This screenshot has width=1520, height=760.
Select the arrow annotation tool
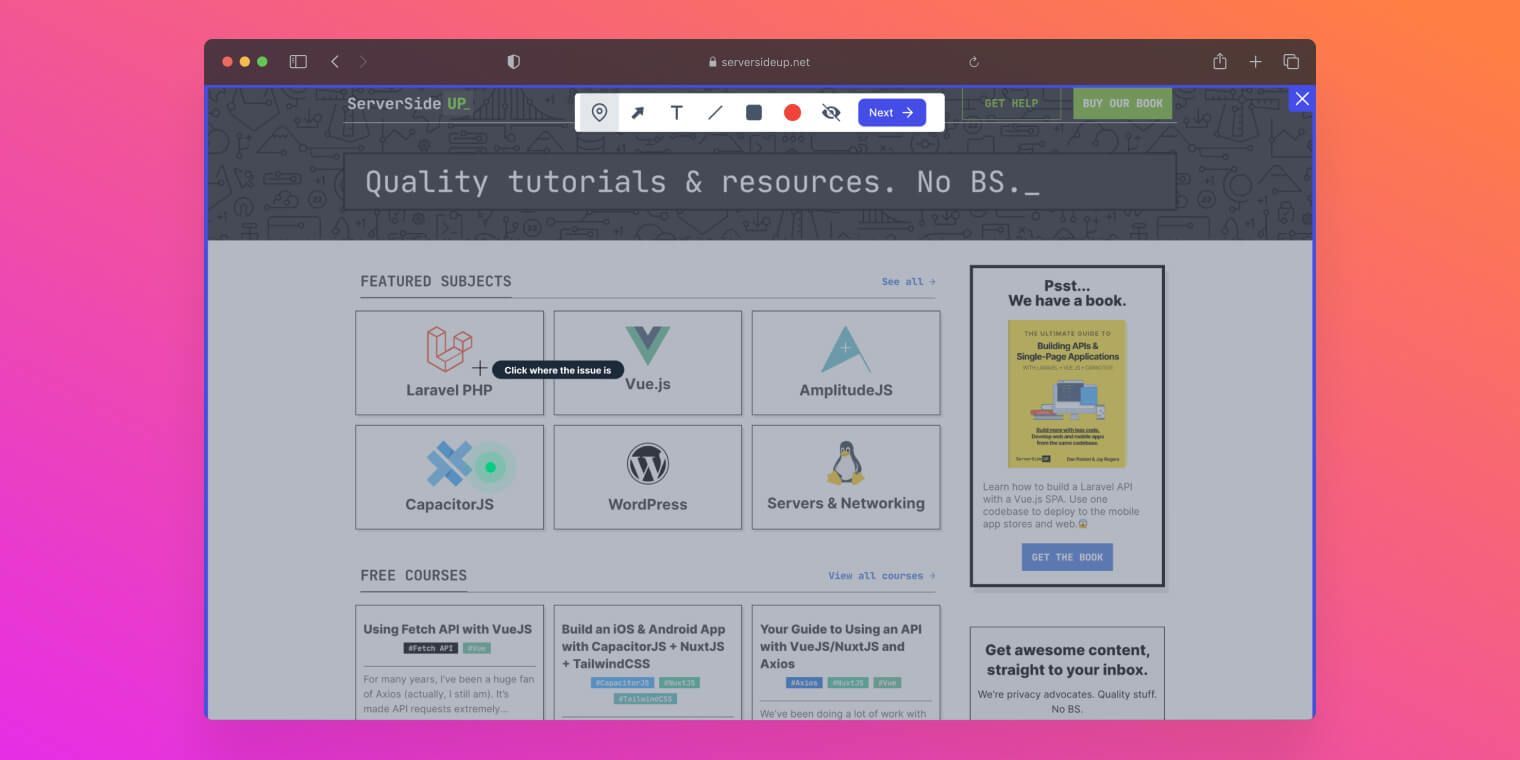pos(637,113)
